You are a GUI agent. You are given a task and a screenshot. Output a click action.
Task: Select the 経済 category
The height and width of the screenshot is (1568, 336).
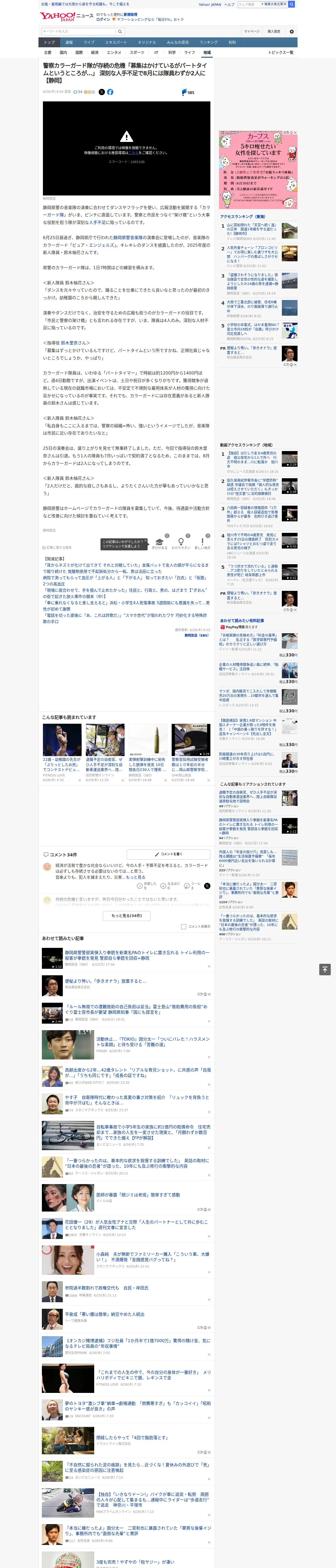[x=94, y=52]
